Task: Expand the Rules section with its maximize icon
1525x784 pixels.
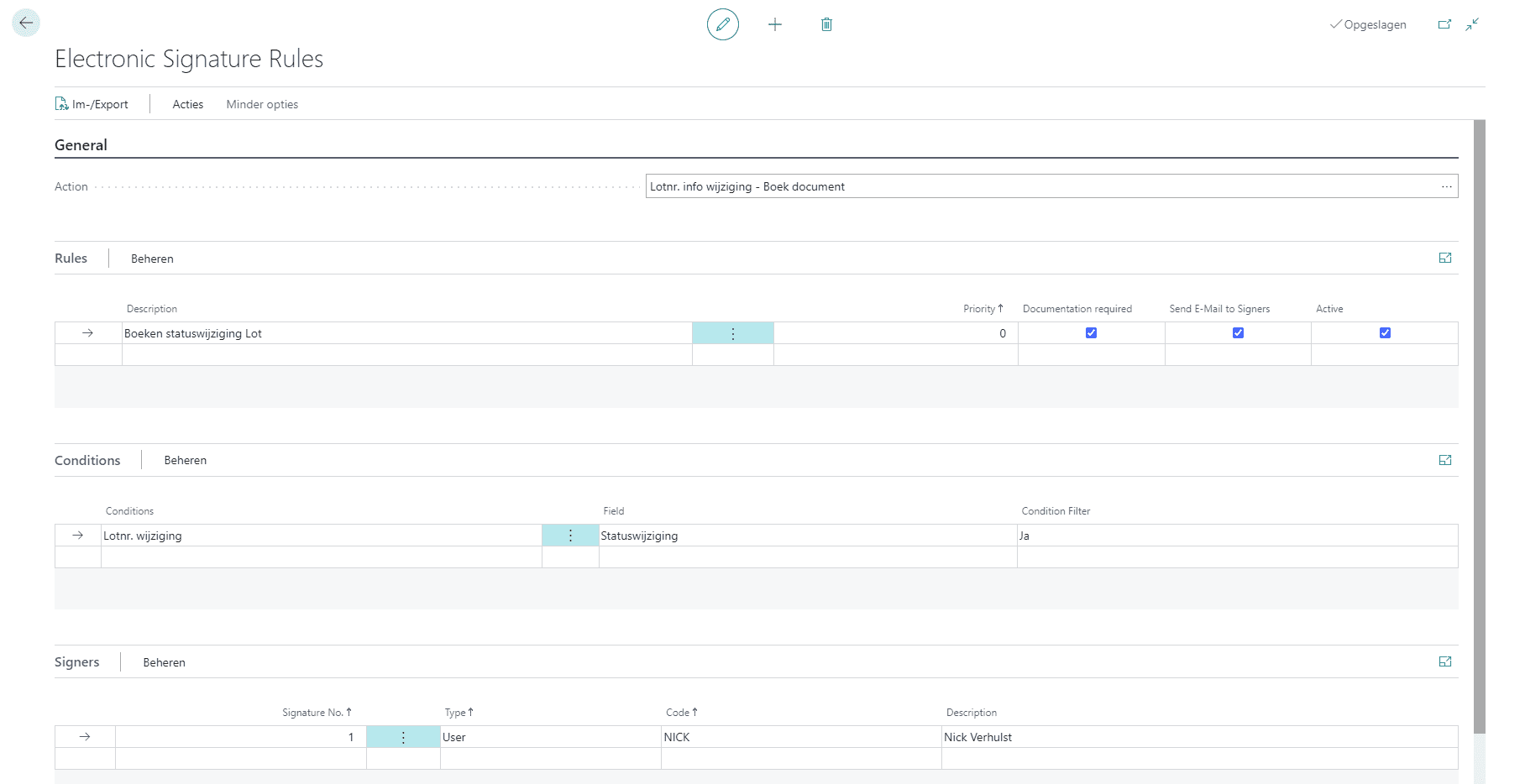Action: (x=1444, y=259)
